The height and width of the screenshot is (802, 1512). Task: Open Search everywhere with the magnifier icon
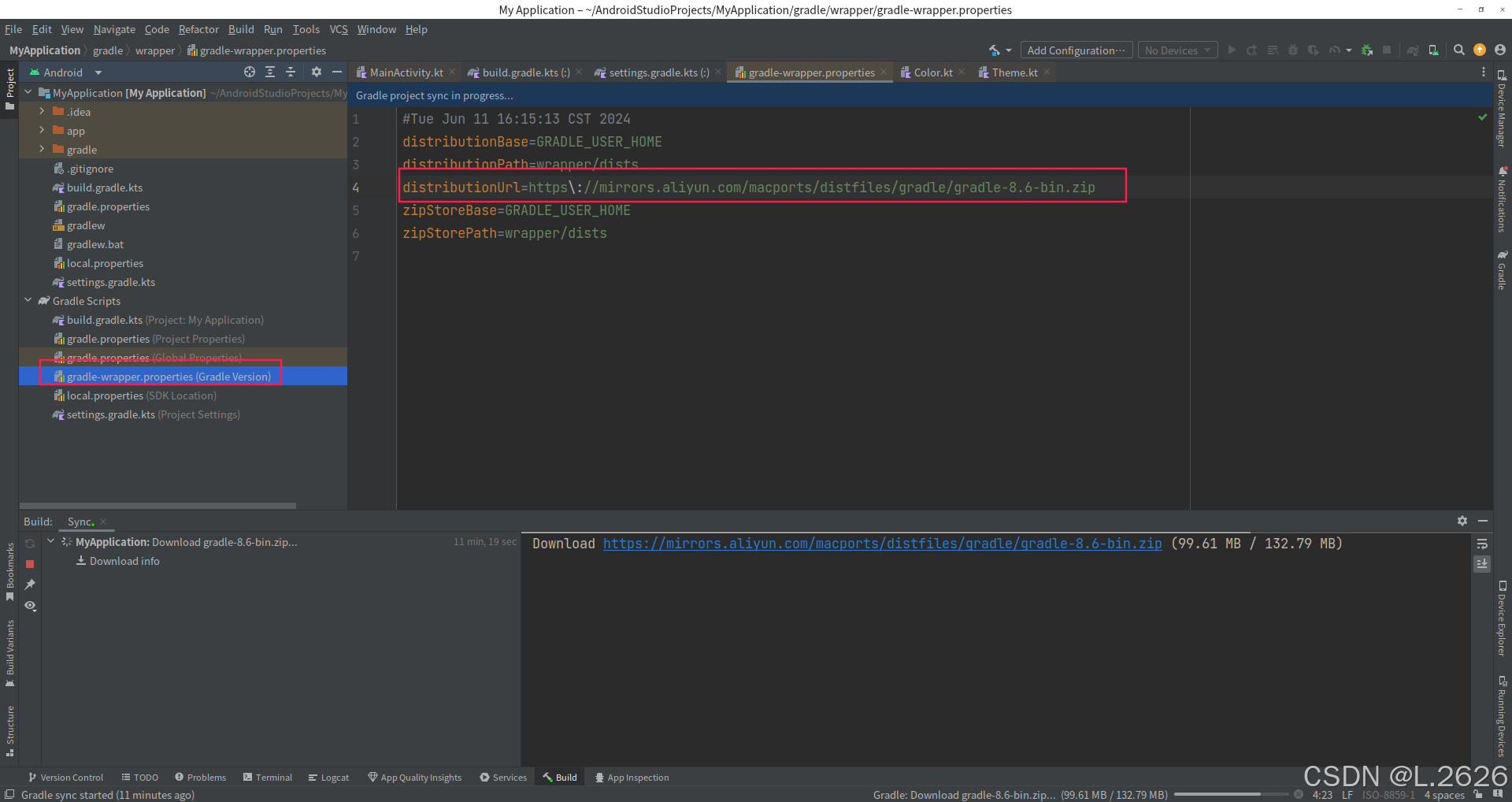[x=1459, y=49]
